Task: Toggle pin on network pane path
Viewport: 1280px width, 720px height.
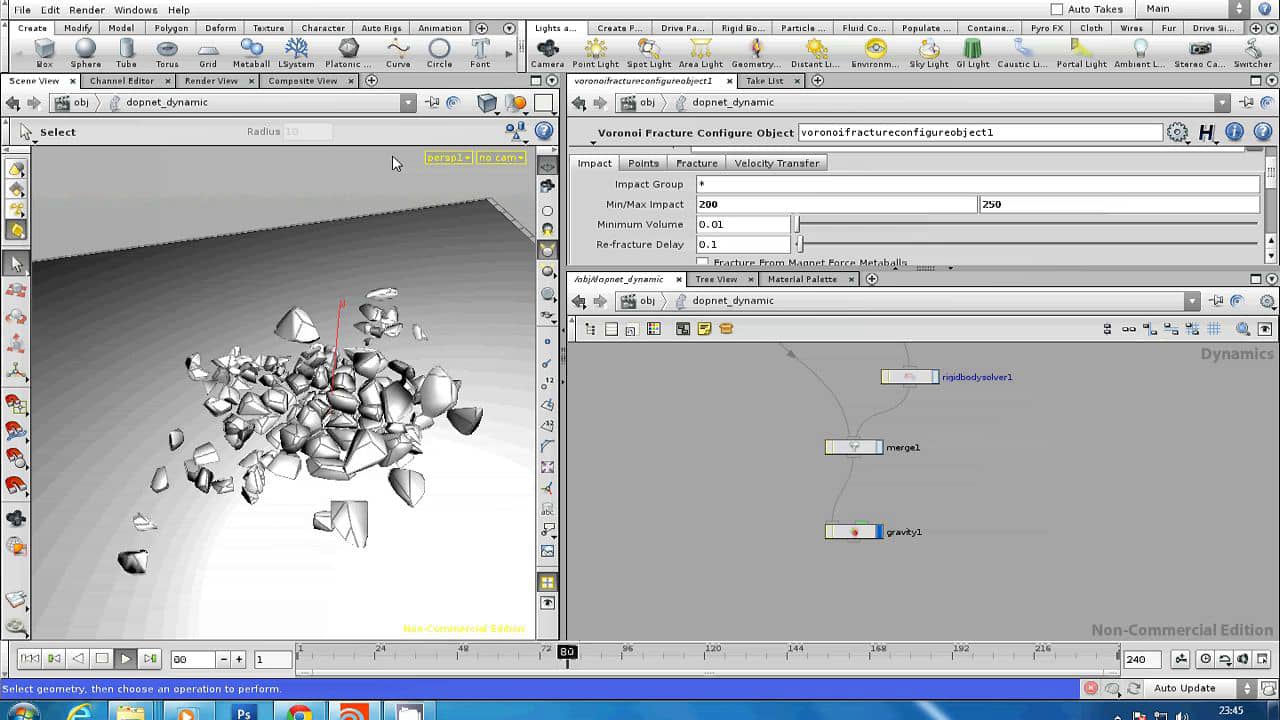Action: (1217, 300)
